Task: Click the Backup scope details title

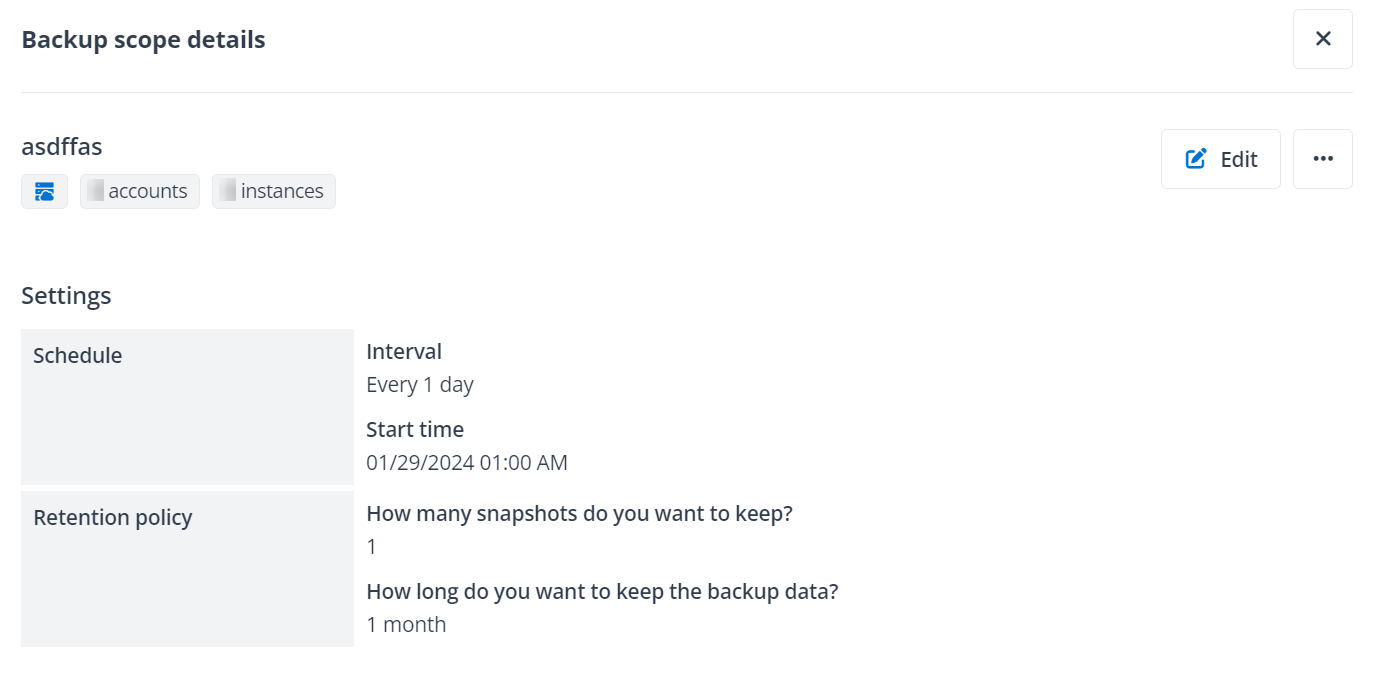Action: [143, 40]
